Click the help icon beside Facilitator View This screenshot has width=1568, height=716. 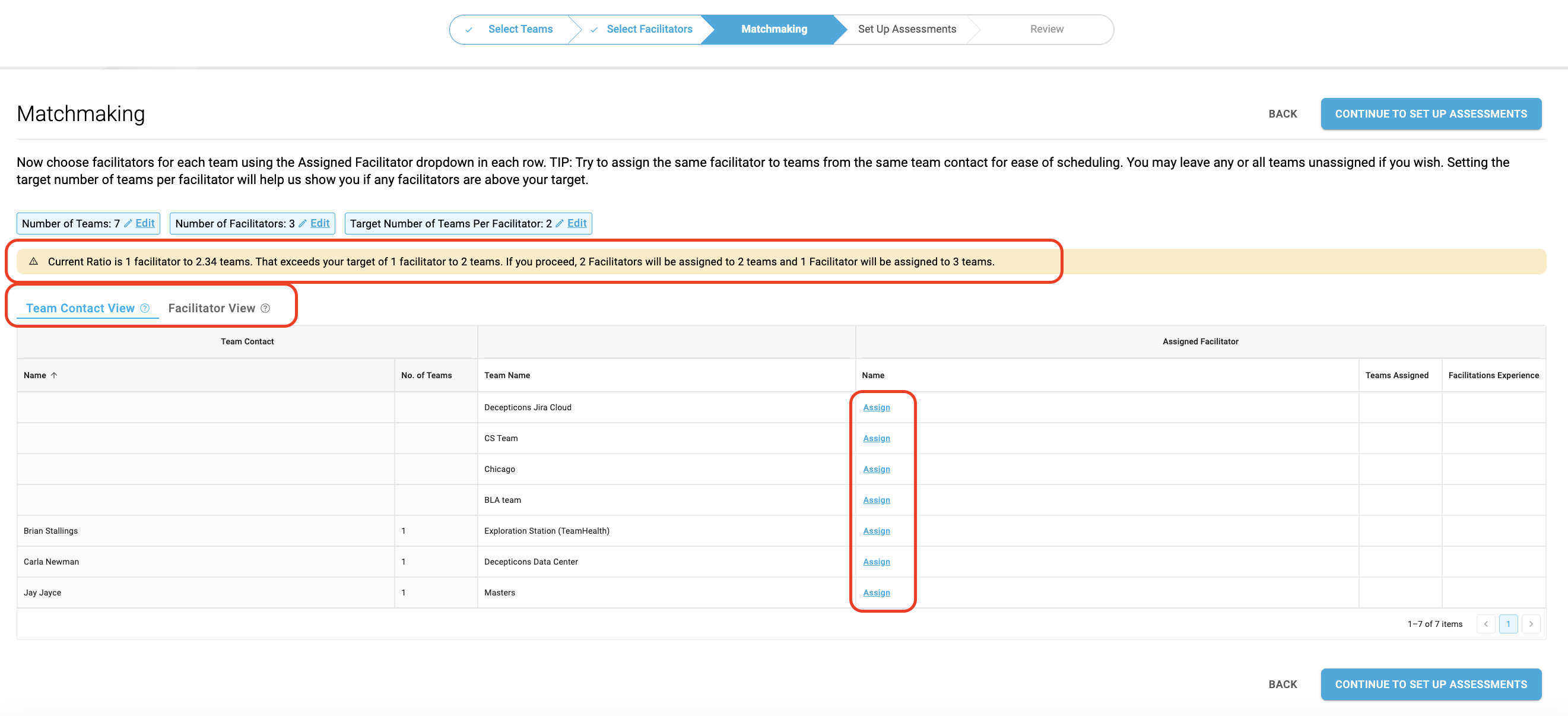point(265,308)
